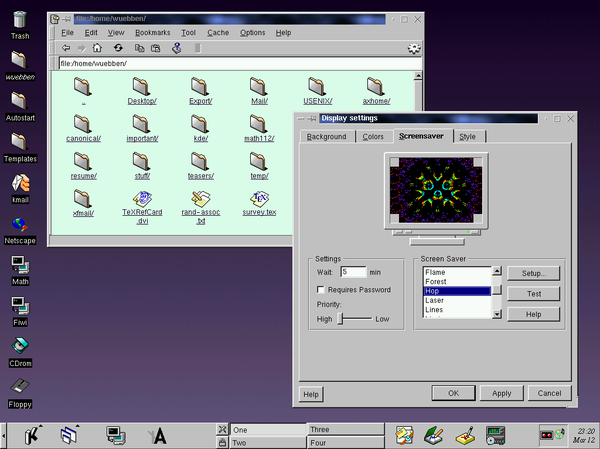Click the Home icon in file manager toolbar

coord(97,48)
